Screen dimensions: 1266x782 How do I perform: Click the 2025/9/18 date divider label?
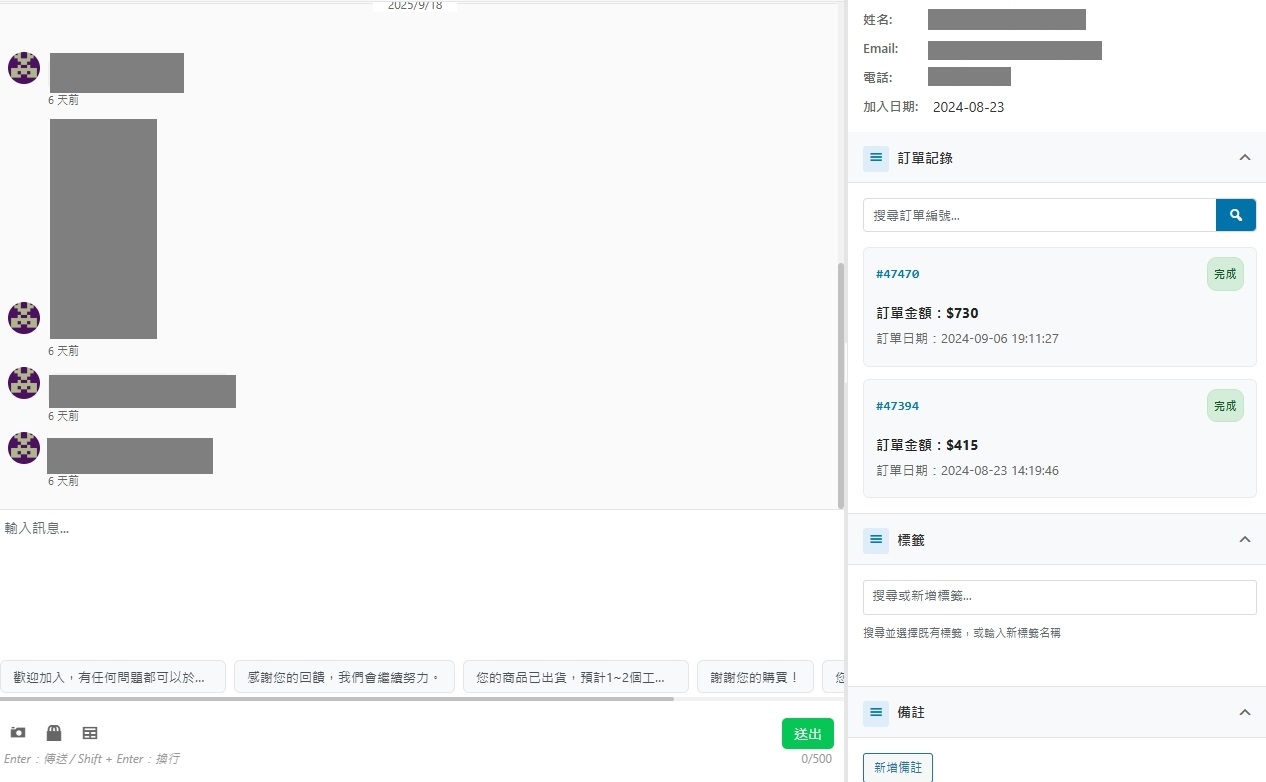coord(415,6)
